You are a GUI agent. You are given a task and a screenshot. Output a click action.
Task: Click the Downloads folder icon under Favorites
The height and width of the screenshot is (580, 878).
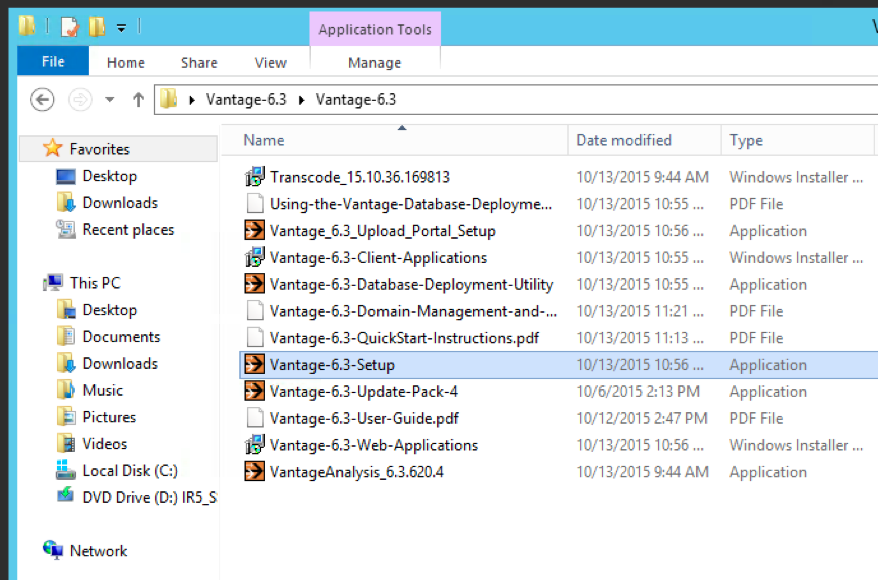66,203
